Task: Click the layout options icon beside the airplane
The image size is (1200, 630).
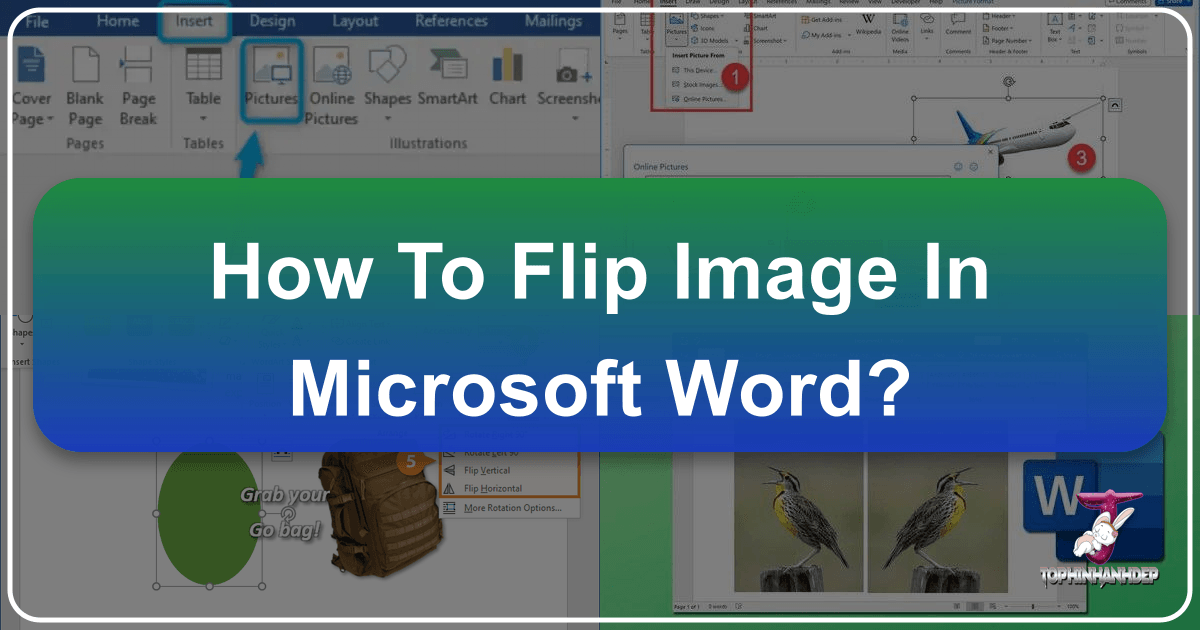Action: [x=1116, y=105]
